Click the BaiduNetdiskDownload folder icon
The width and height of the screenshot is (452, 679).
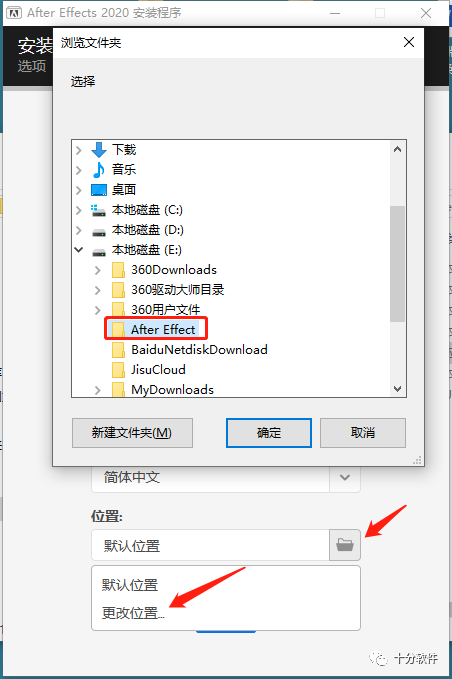118,349
